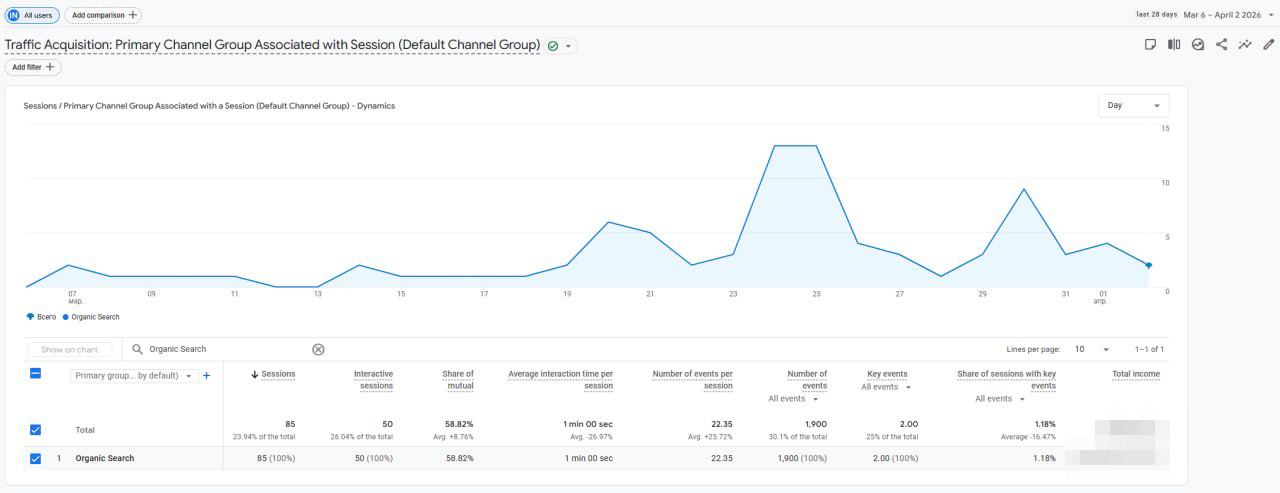Add a secondary dimension with plus icon
The image size is (1280, 493).
coord(207,376)
